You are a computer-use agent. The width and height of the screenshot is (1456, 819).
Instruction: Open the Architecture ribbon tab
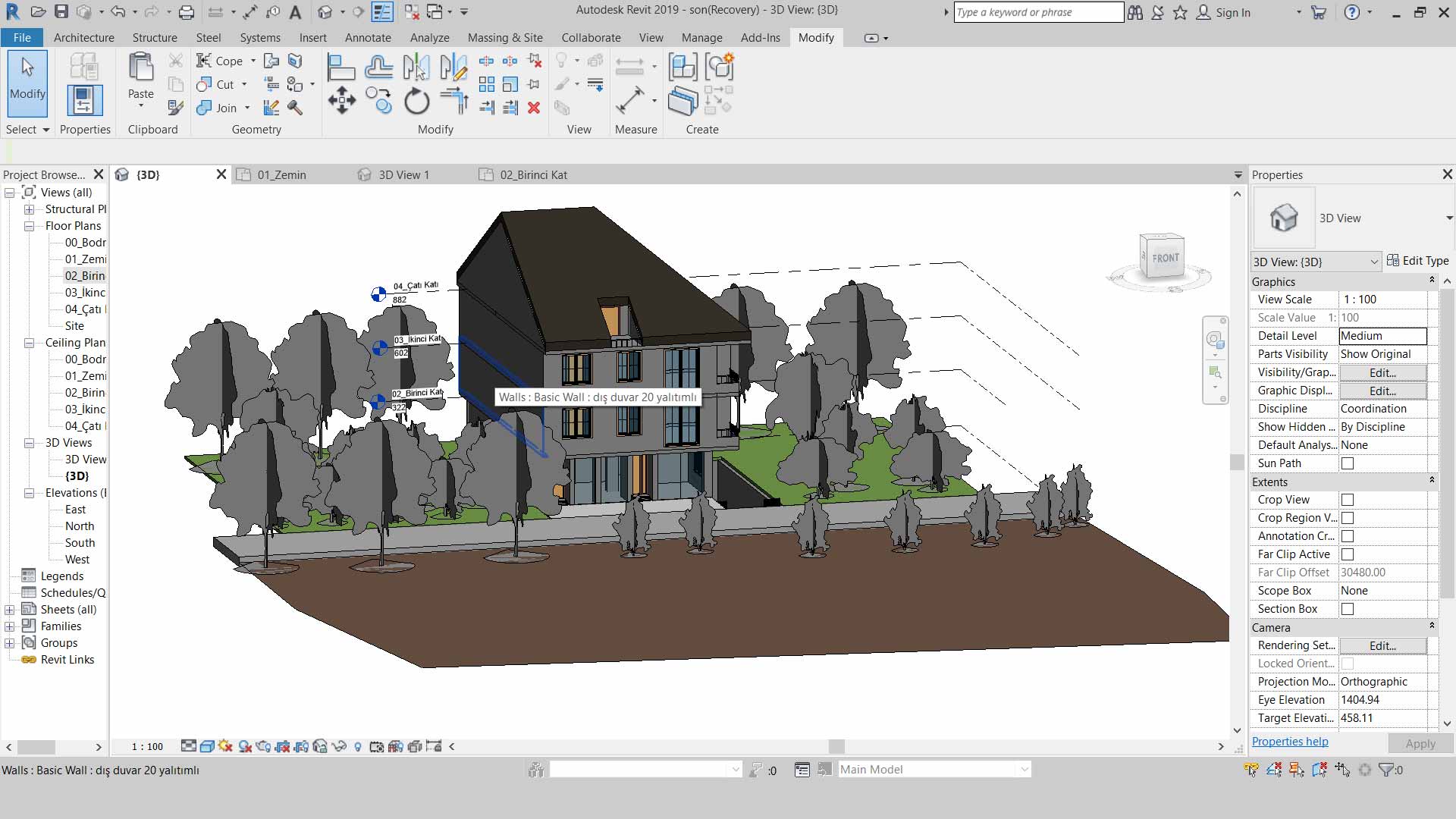click(83, 37)
